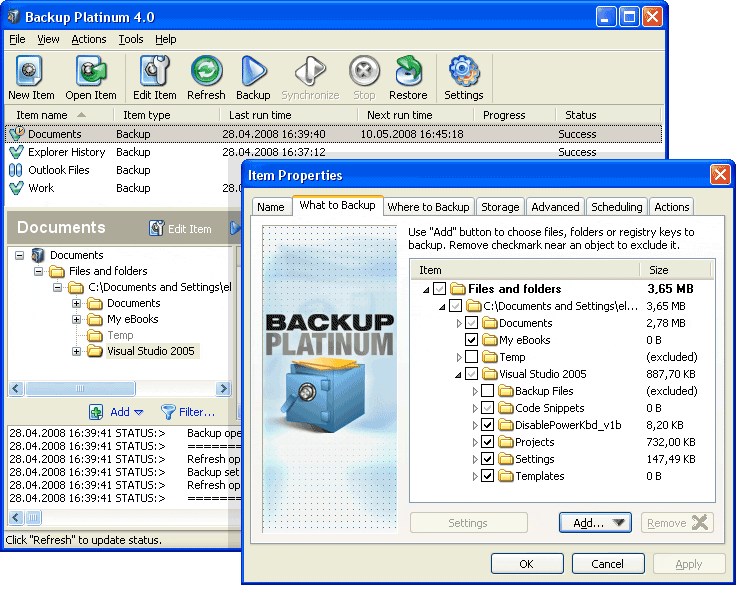The height and width of the screenshot is (589, 741).
Task: Enable the Backup Files folder checkbox
Action: tap(488, 391)
